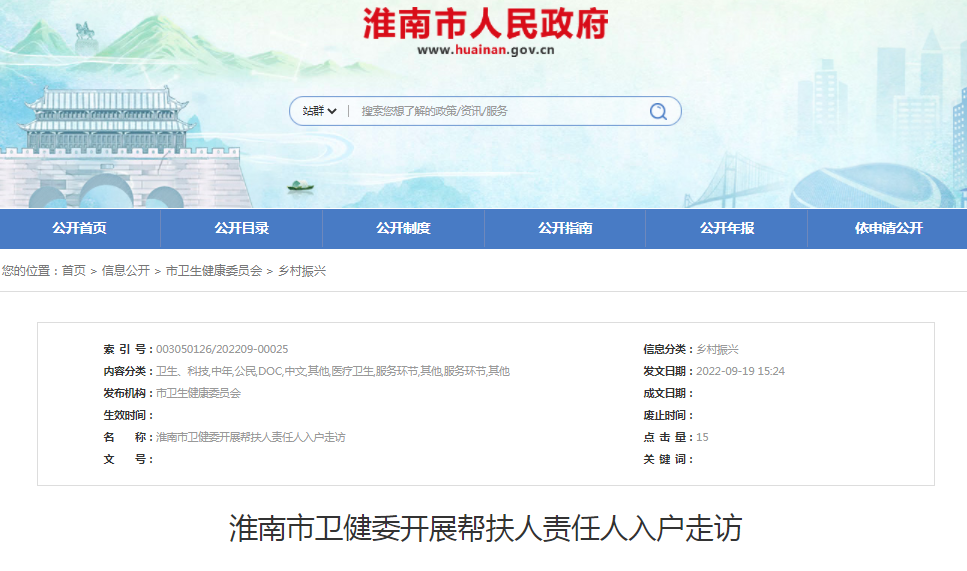Go to 首页 in breadcrumb
This screenshot has height=571, width=967.
pos(74,271)
